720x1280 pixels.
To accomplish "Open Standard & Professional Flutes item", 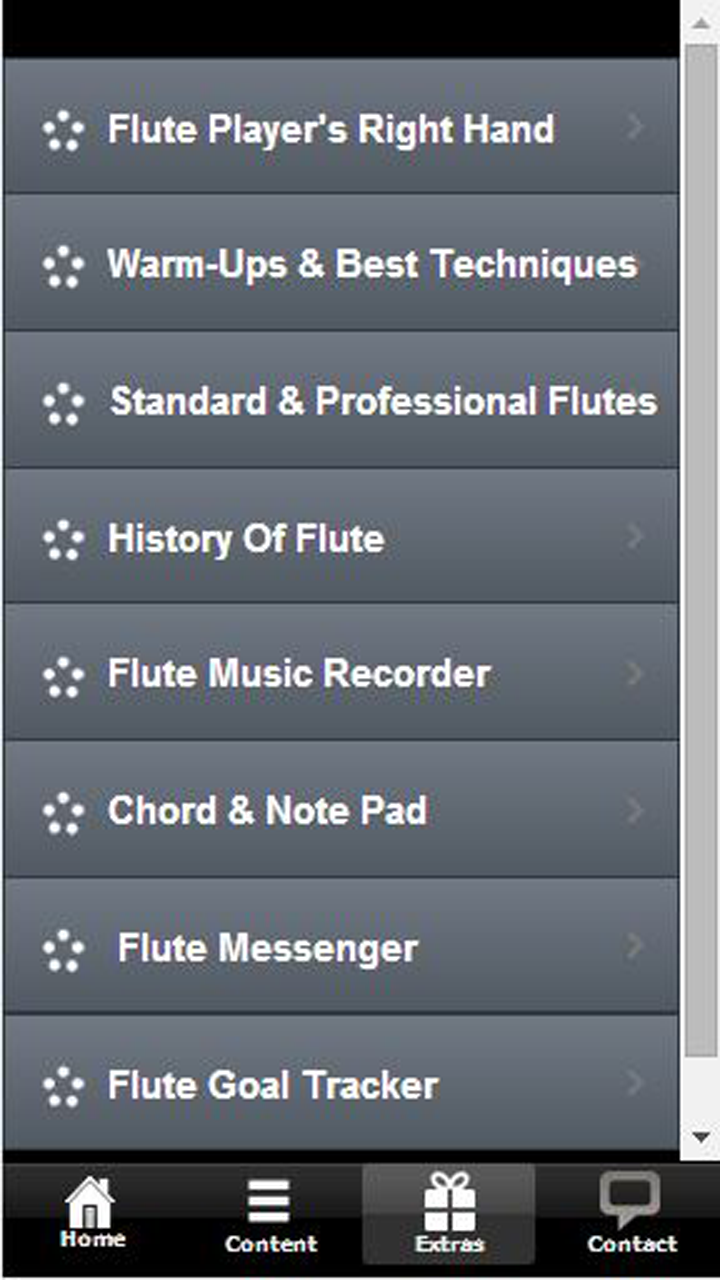I will click(383, 402).
